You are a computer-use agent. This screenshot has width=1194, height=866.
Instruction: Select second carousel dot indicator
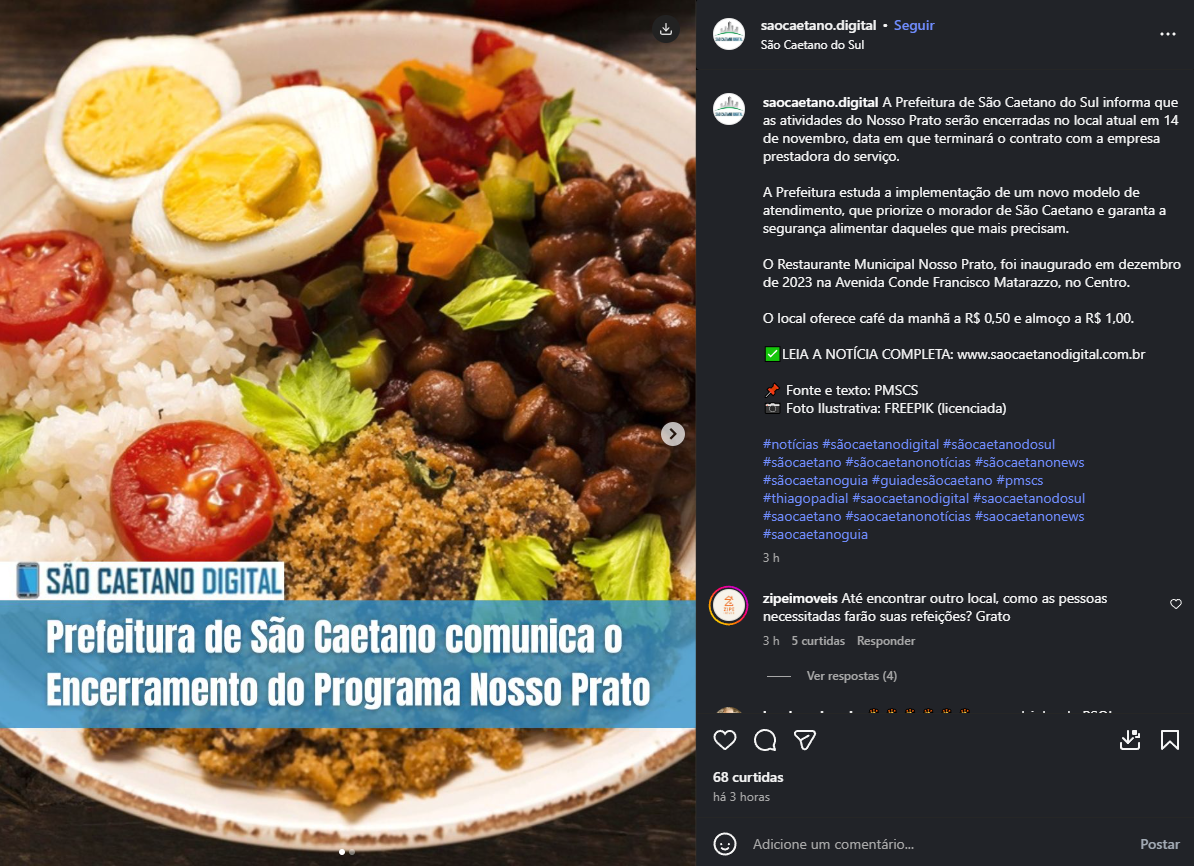(x=352, y=852)
